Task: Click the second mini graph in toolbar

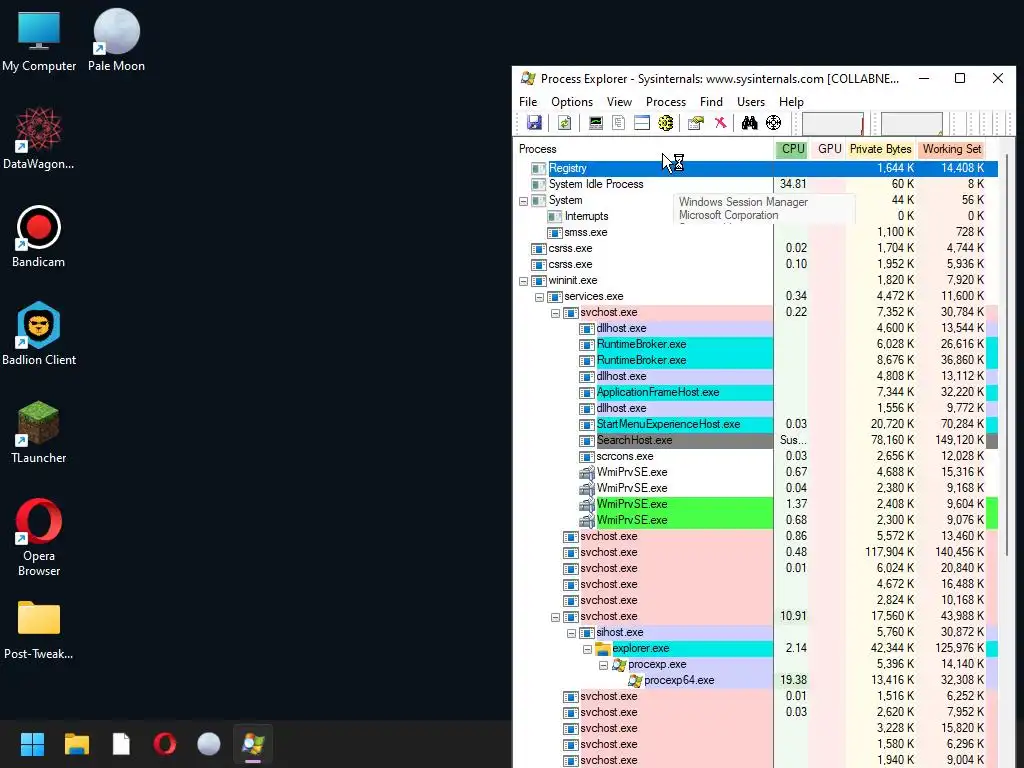Action: [x=912, y=123]
